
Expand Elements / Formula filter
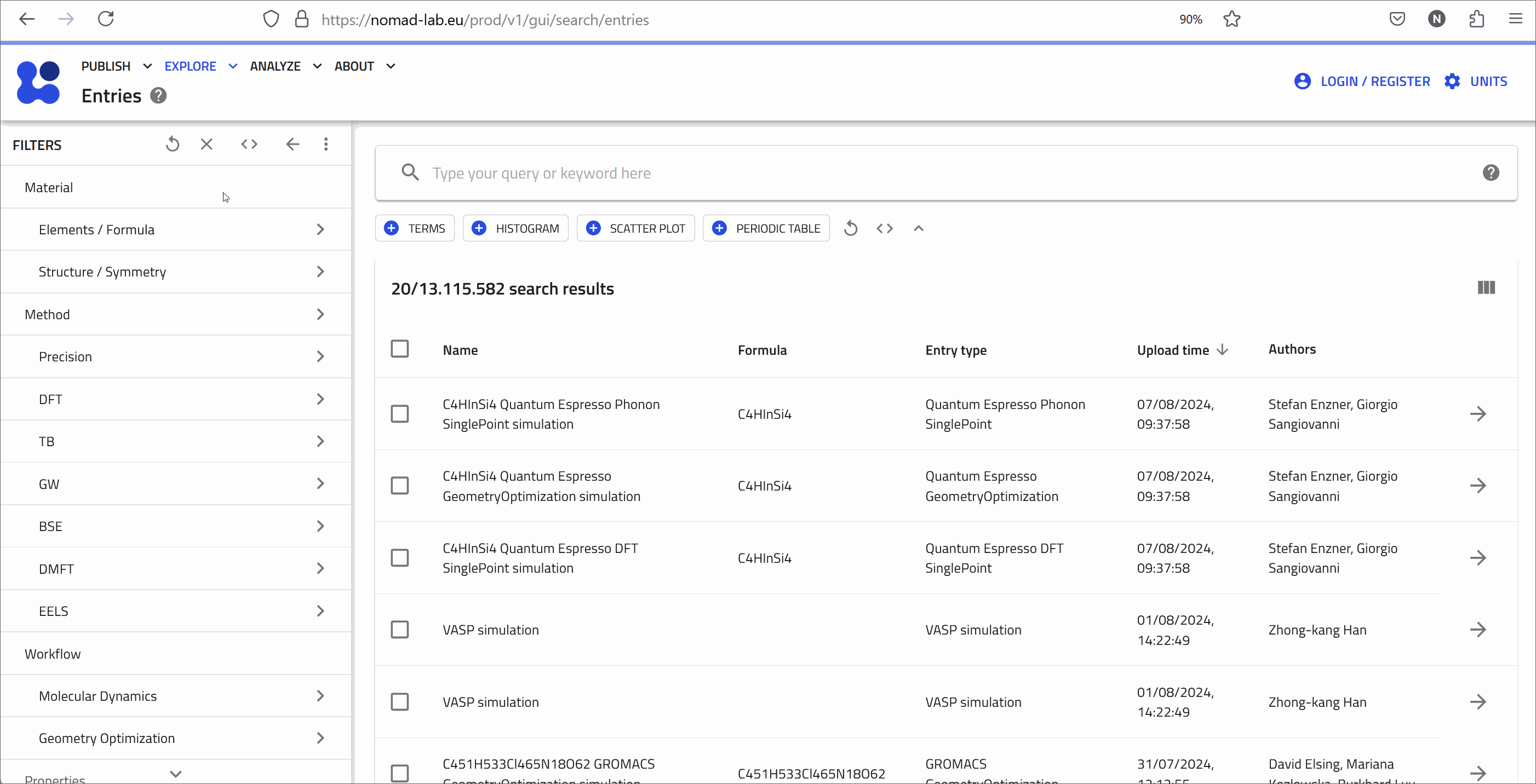(176, 229)
